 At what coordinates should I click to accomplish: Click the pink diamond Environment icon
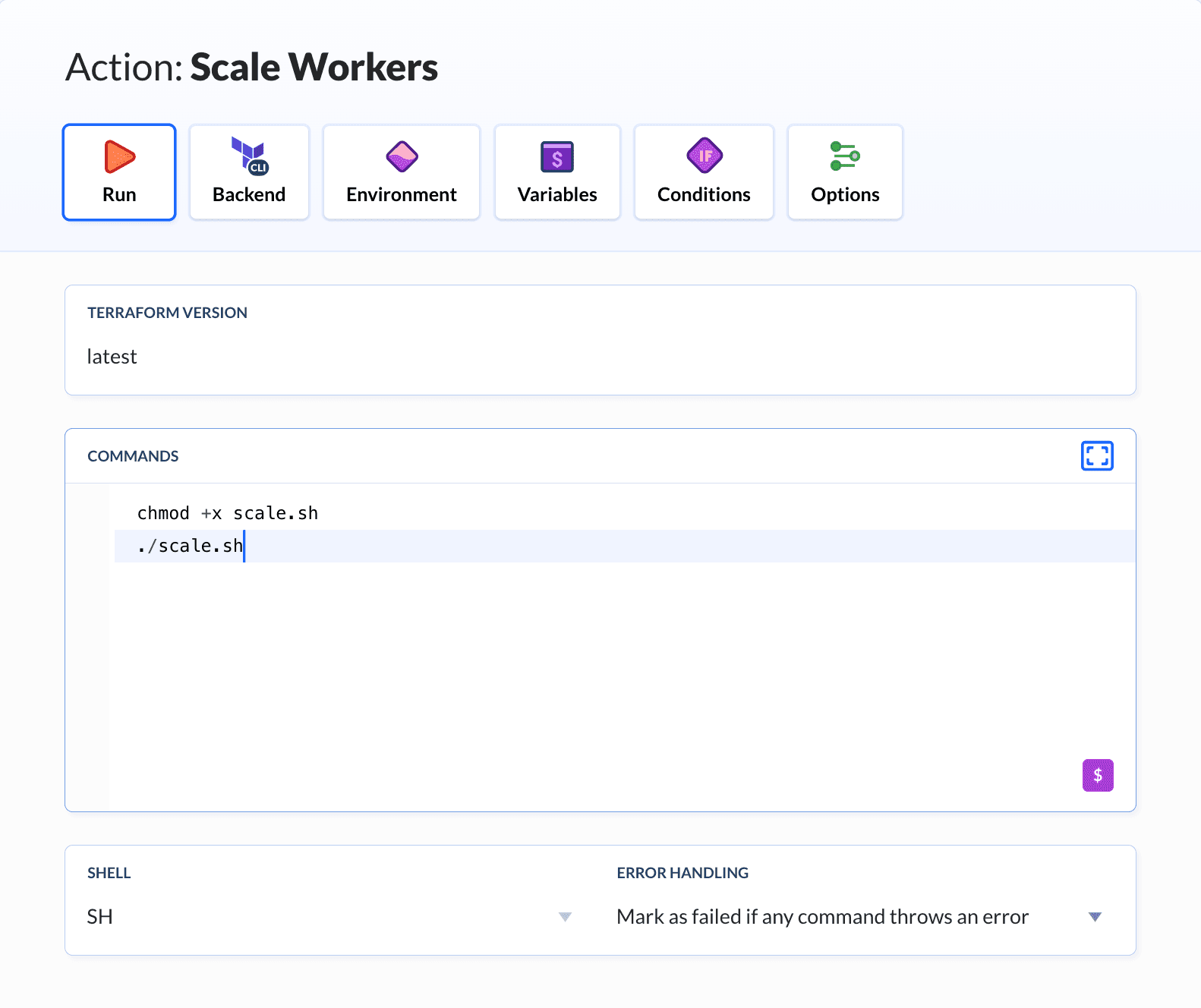[402, 156]
